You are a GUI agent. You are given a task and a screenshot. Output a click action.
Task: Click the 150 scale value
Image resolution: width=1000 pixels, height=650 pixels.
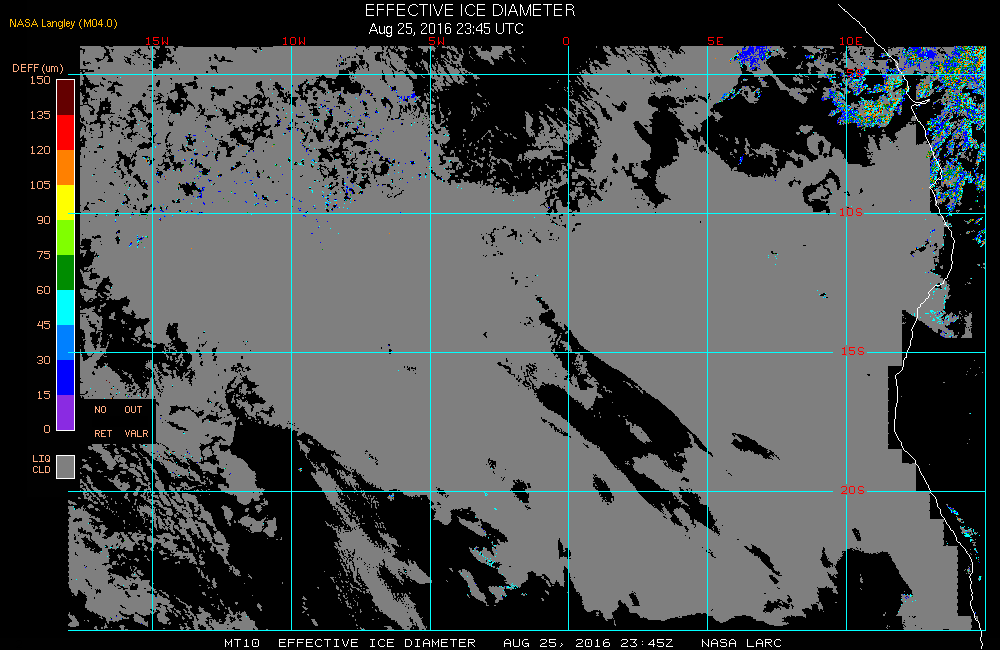(40, 80)
